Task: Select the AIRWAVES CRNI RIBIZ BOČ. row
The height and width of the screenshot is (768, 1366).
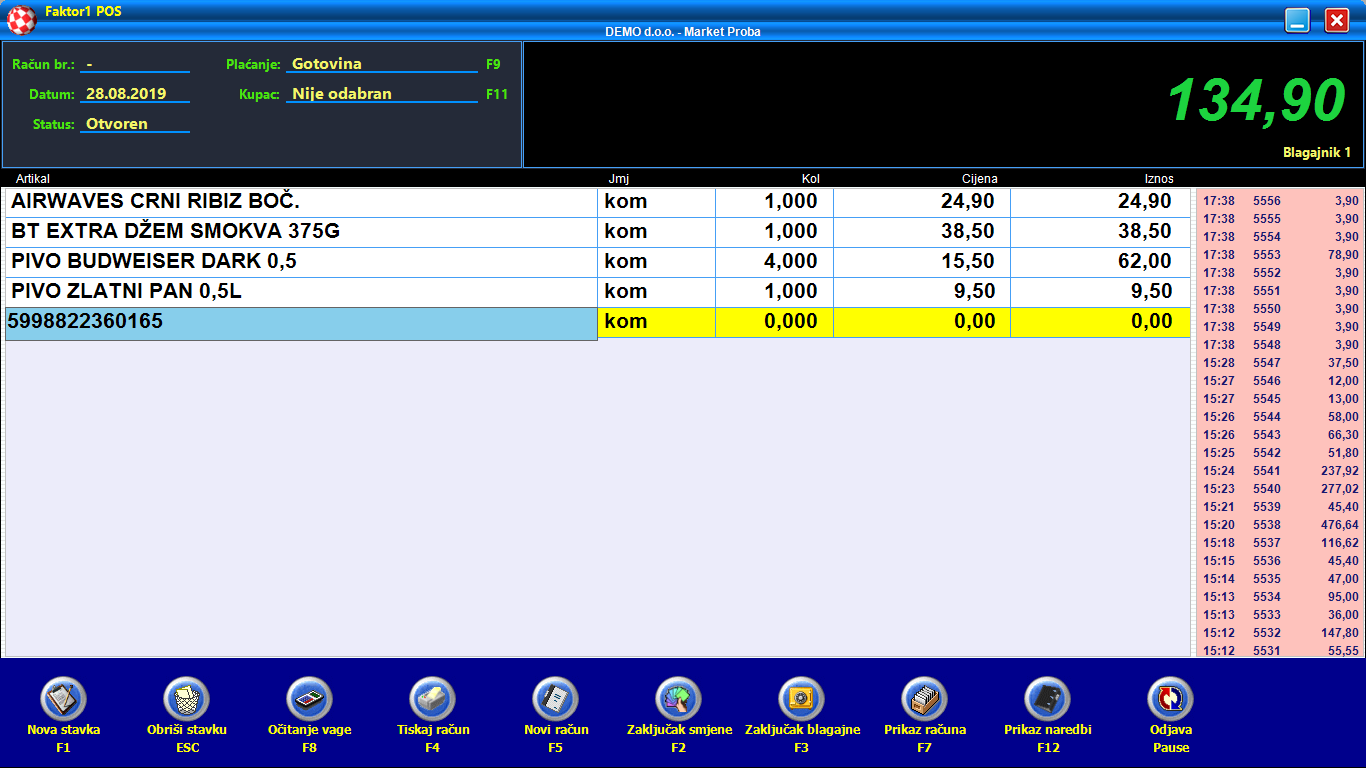Action: pos(301,202)
